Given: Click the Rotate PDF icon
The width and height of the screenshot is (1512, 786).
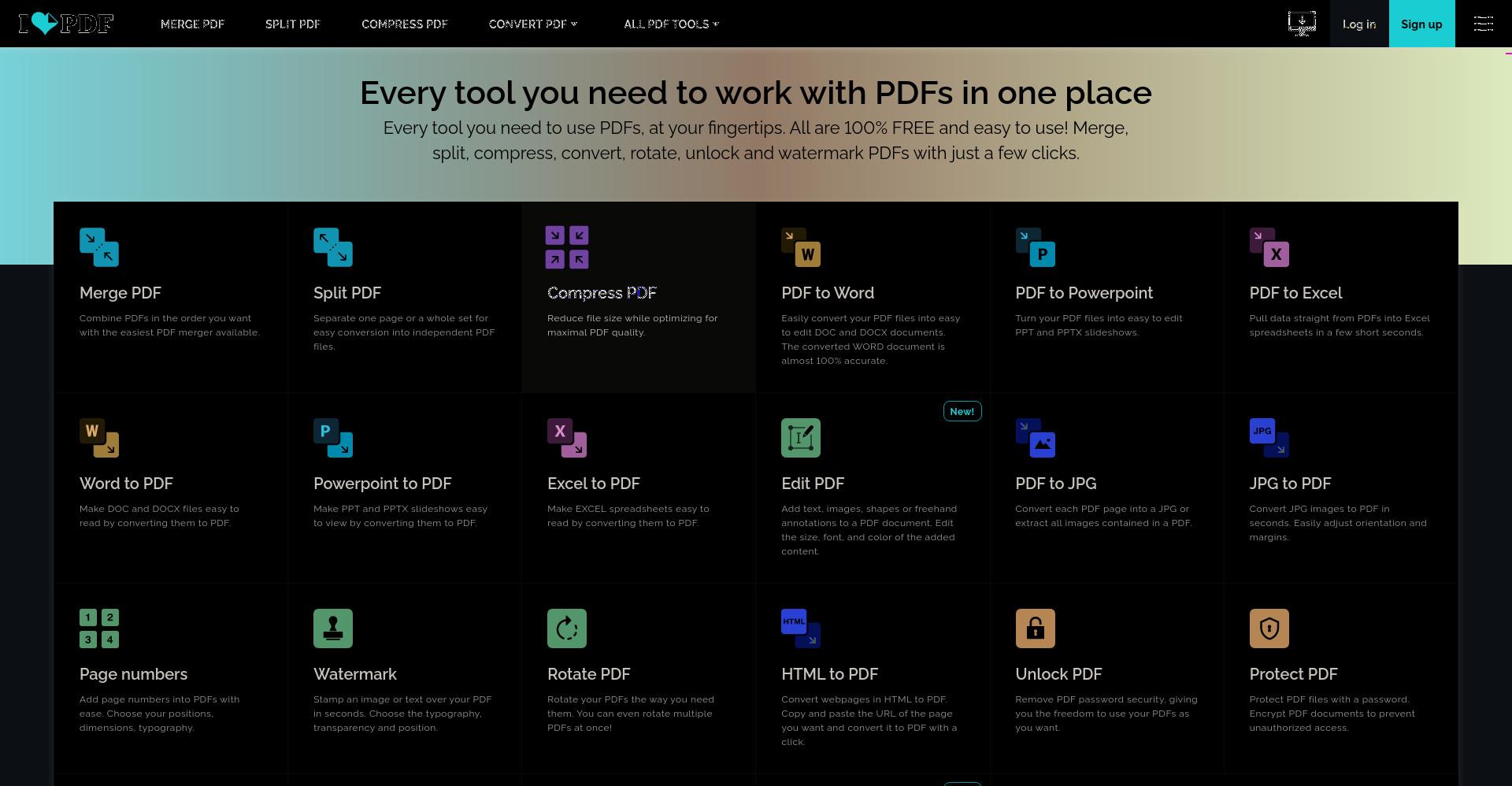Looking at the screenshot, I should tap(567, 628).
